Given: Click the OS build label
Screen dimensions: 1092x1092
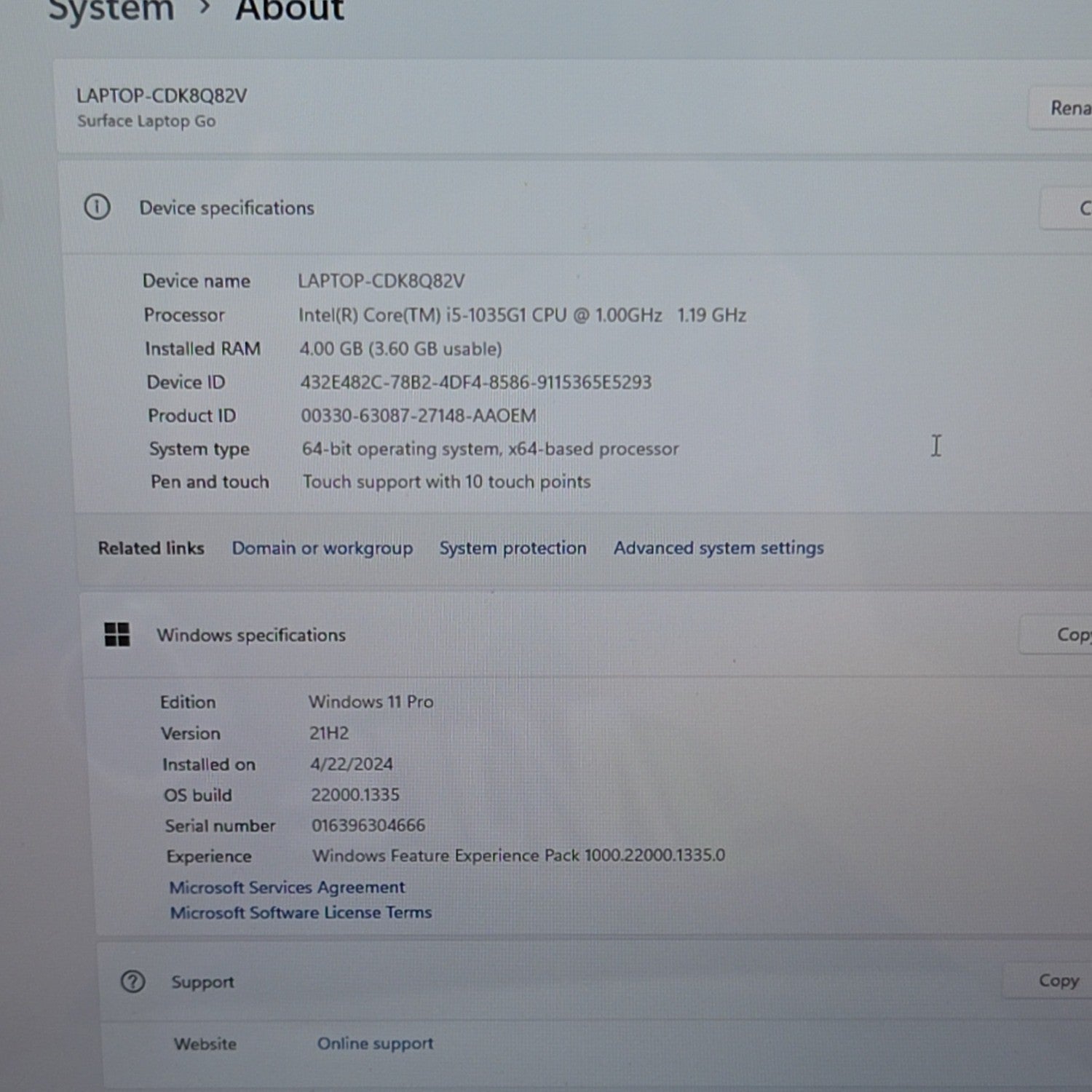Looking at the screenshot, I should 197,796.
